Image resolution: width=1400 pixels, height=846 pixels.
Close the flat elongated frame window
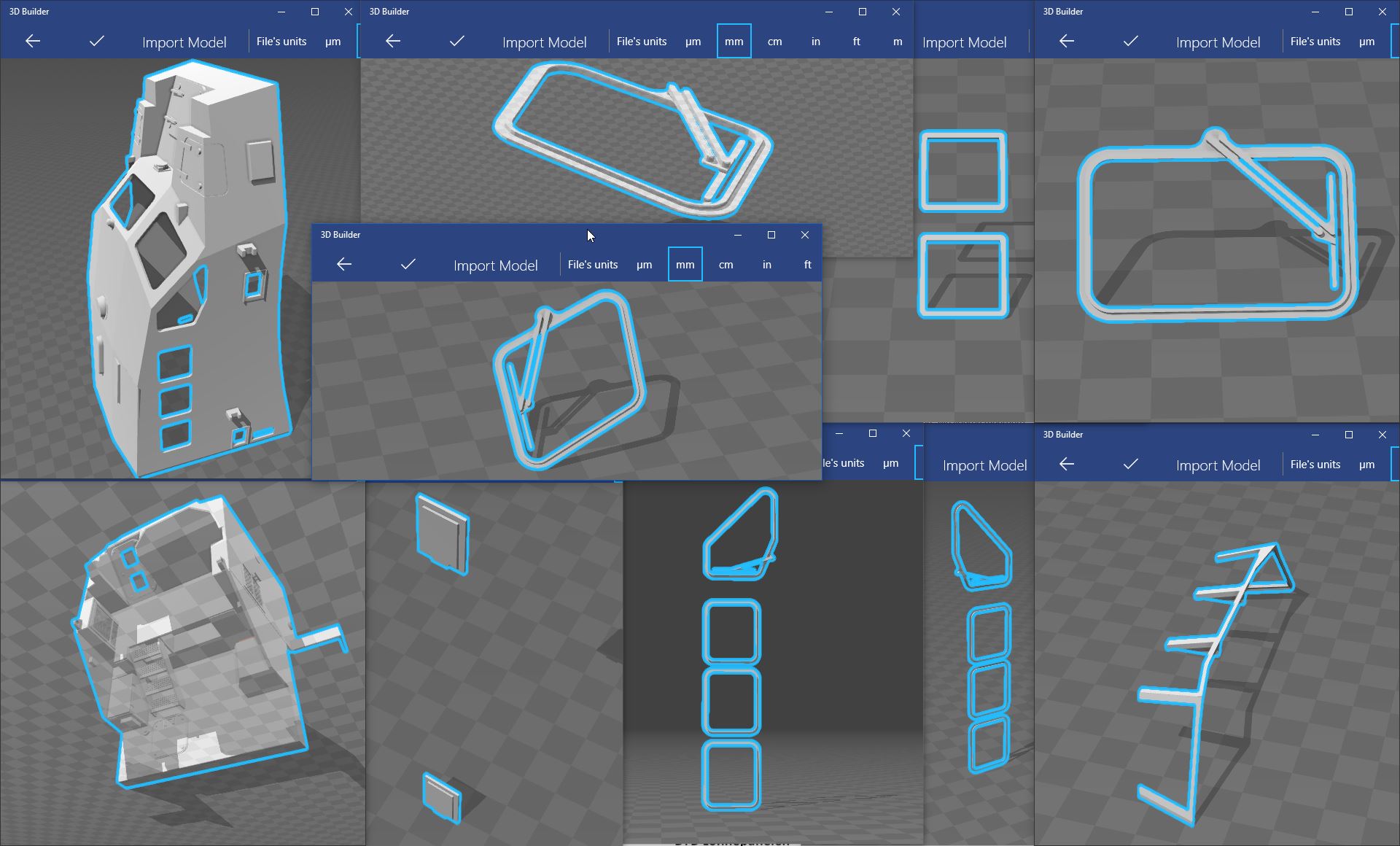tap(896, 12)
